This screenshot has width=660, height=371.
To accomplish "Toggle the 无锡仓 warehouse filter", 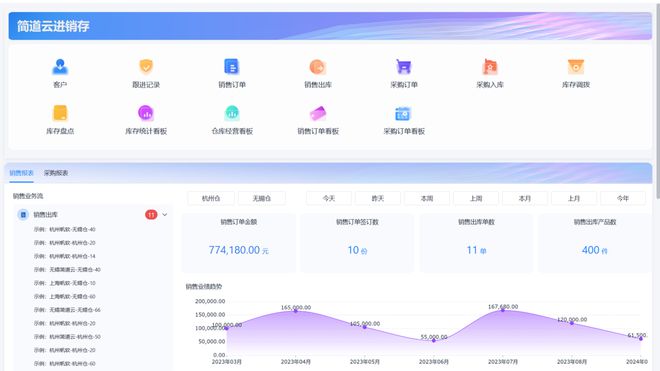I will tap(262, 198).
